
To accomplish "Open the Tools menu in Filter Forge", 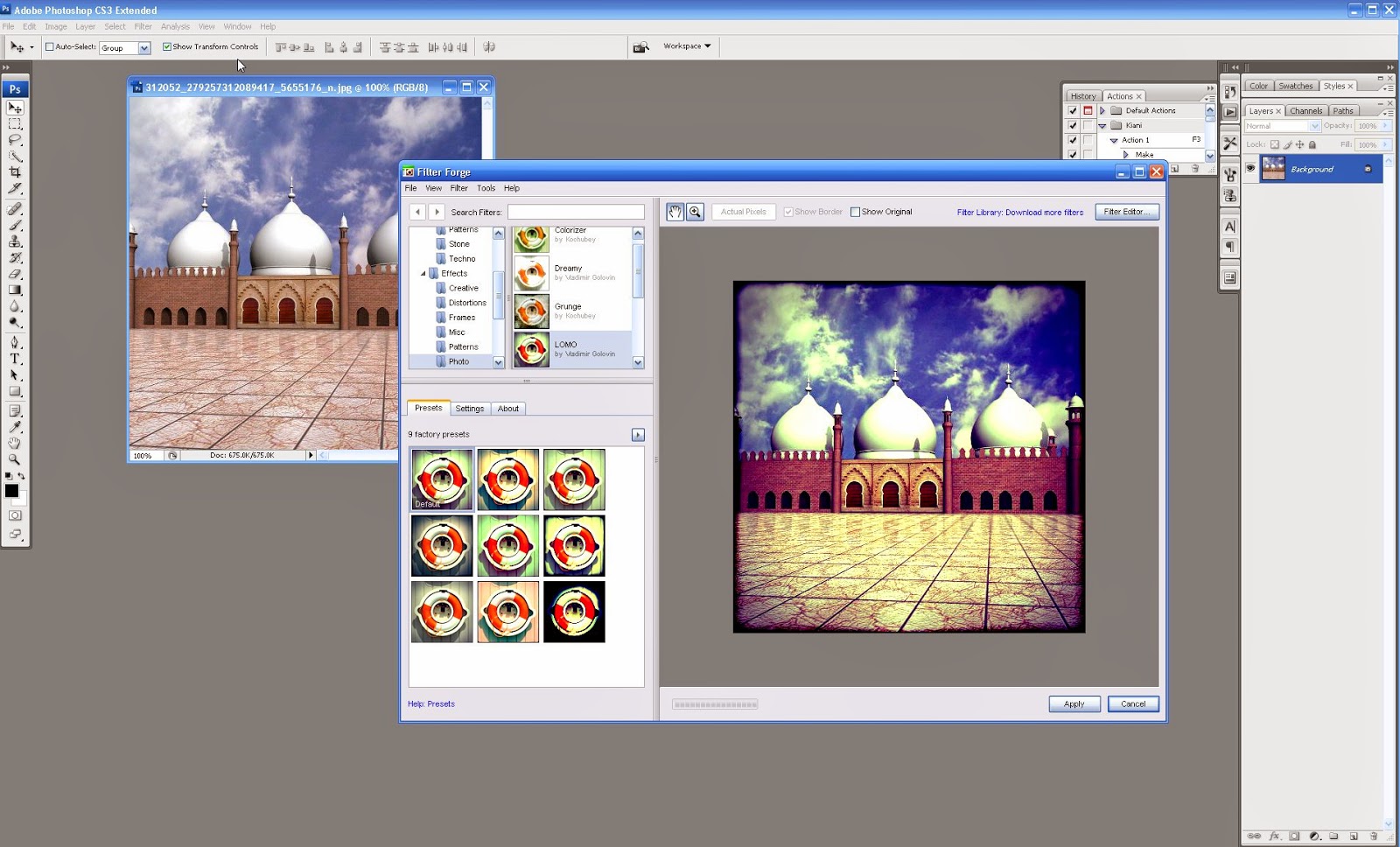I will 486,188.
